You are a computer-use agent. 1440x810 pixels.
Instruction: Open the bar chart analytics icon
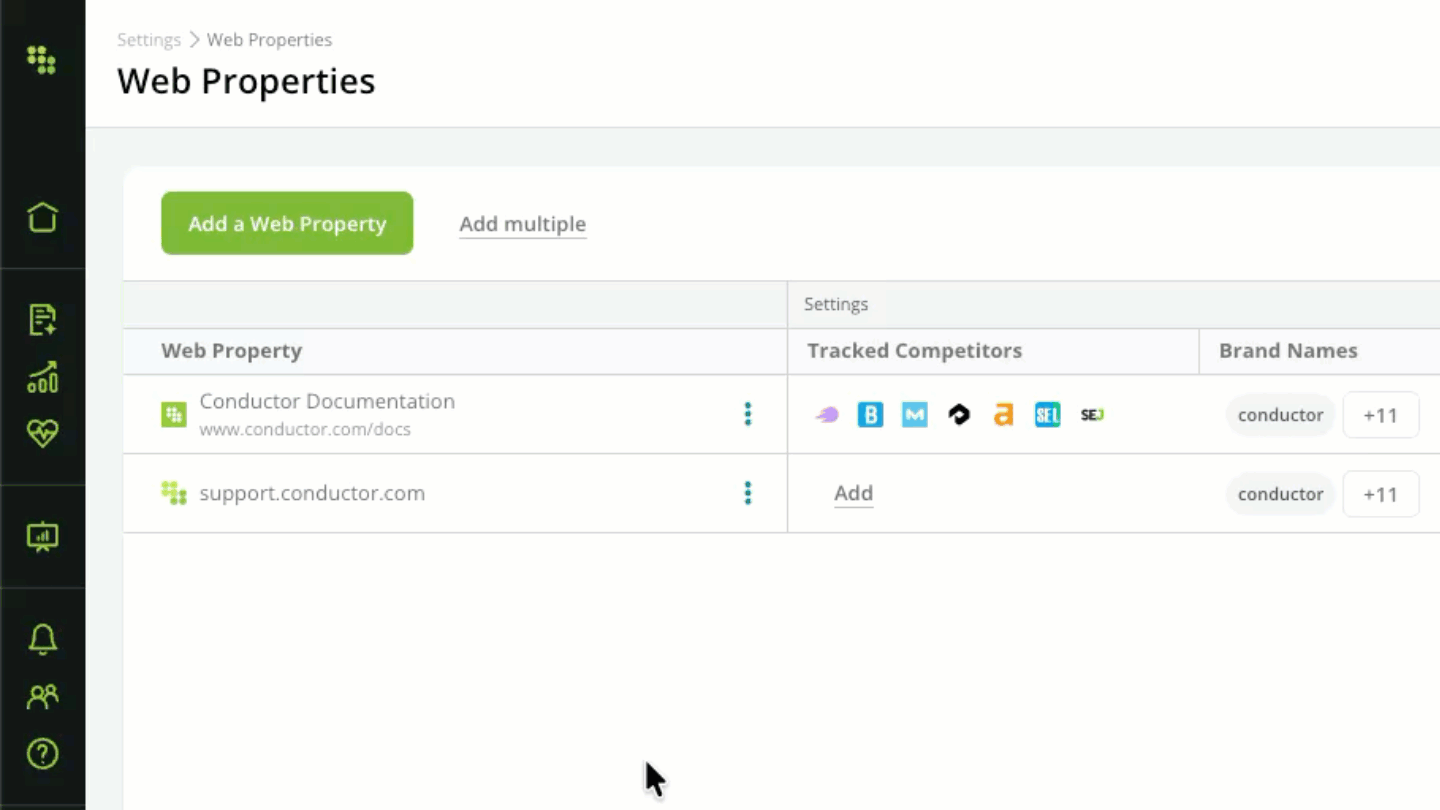click(x=42, y=377)
